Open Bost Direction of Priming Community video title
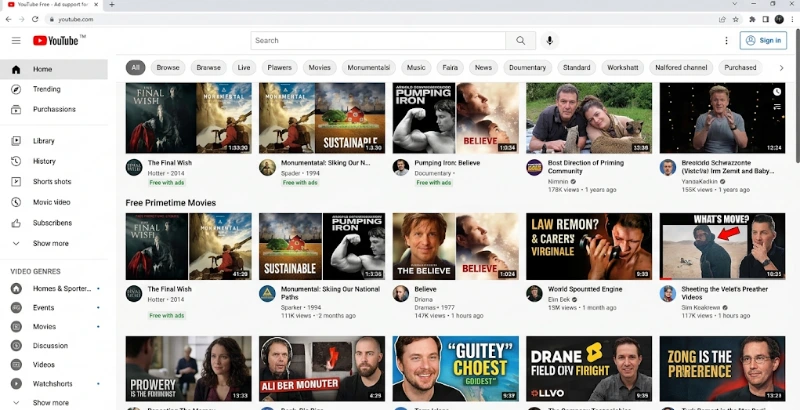The image size is (800, 410). (586, 167)
